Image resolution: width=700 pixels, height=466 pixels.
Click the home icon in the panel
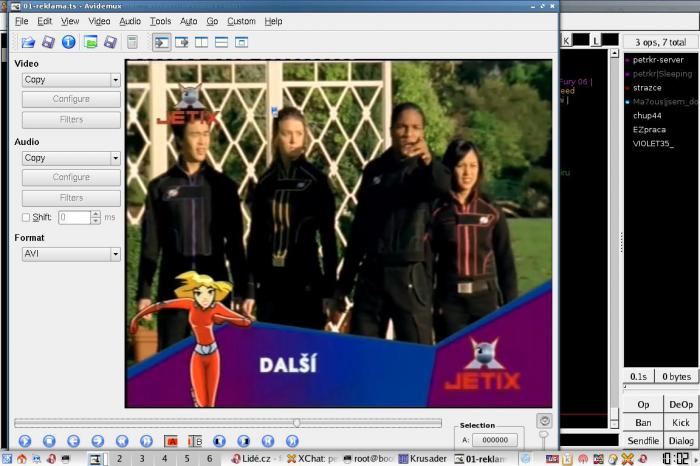tap(21, 459)
